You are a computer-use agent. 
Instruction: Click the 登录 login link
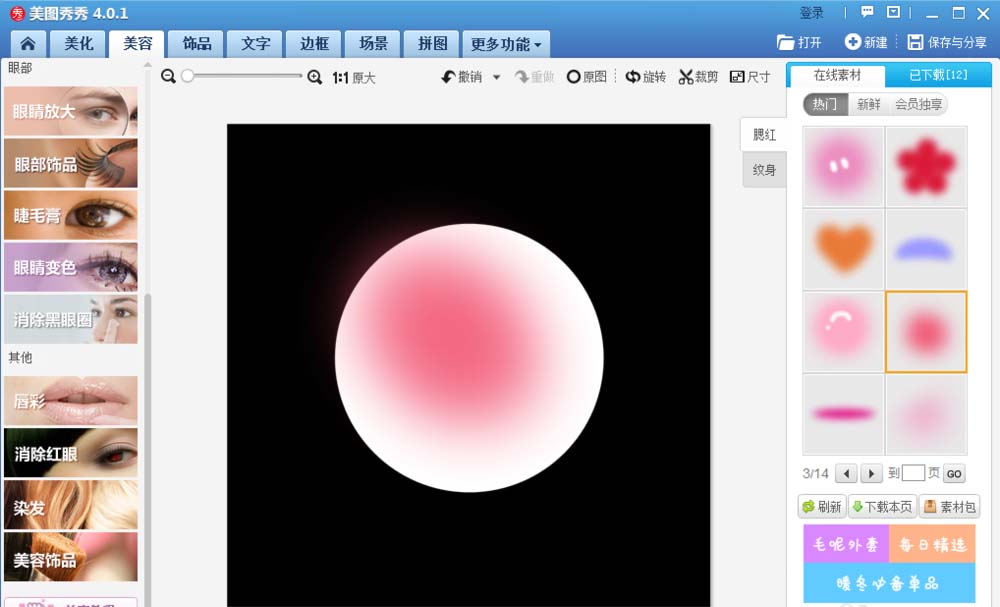(x=812, y=13)
